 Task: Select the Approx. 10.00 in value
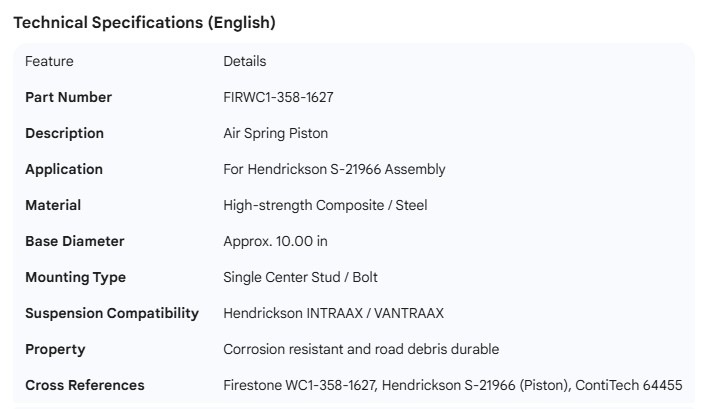(x=276, y=241)
